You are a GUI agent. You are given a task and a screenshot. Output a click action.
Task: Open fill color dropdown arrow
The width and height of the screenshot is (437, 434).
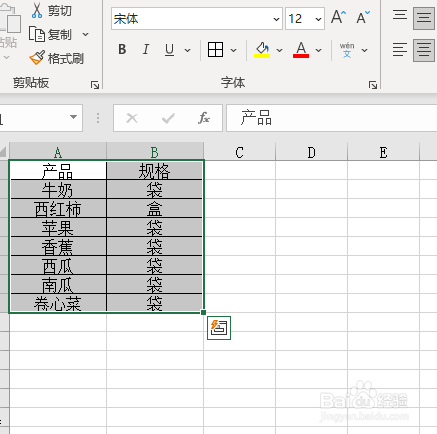pyautogui.click(x=280, y=50)
